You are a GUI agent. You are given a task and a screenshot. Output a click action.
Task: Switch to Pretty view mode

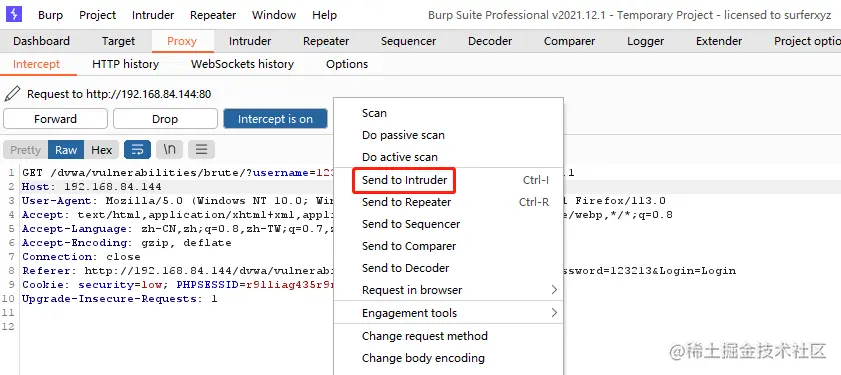click(25, 150)
